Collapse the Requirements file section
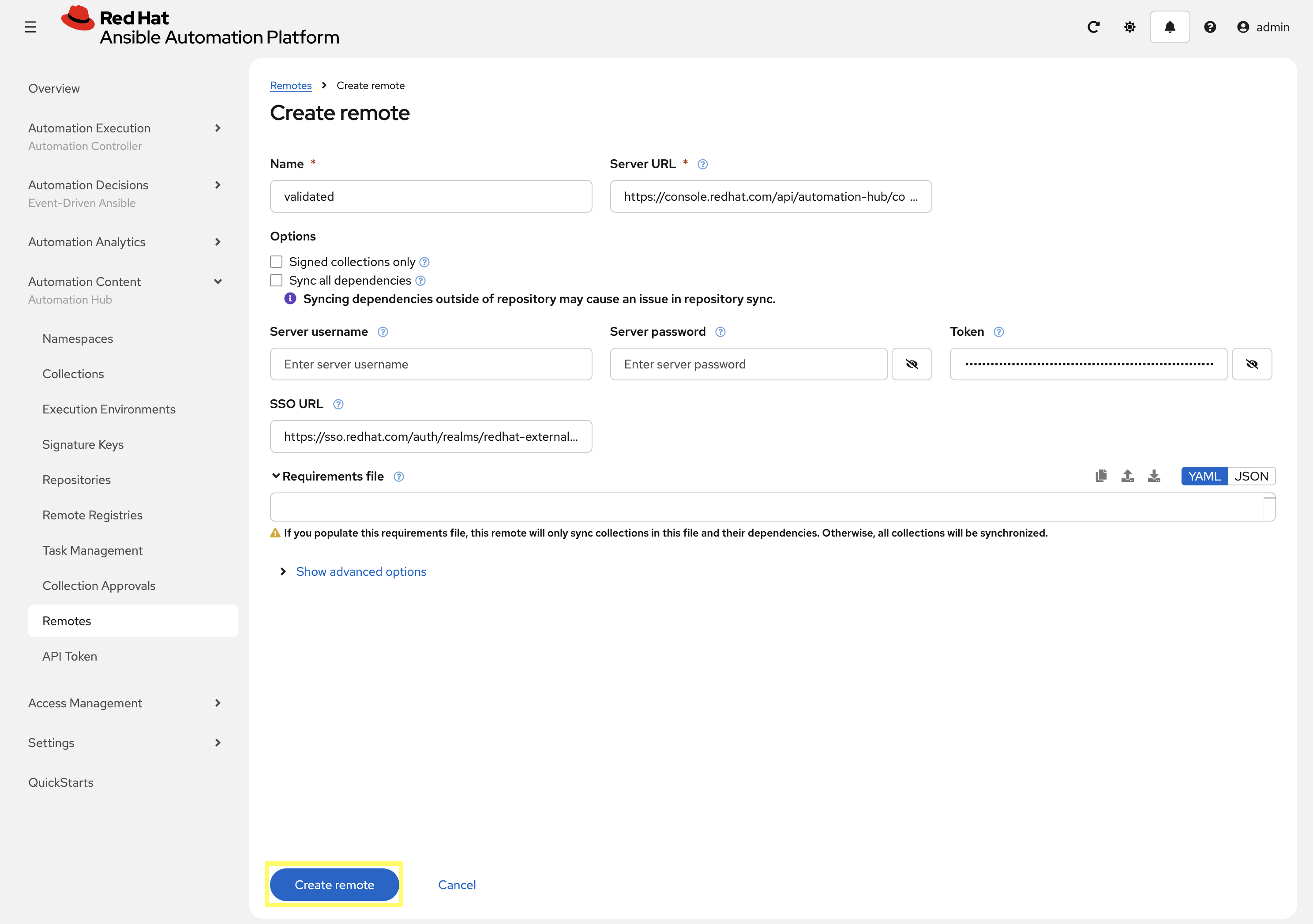This screenshot has width=1313, height=924. [276, 476]
